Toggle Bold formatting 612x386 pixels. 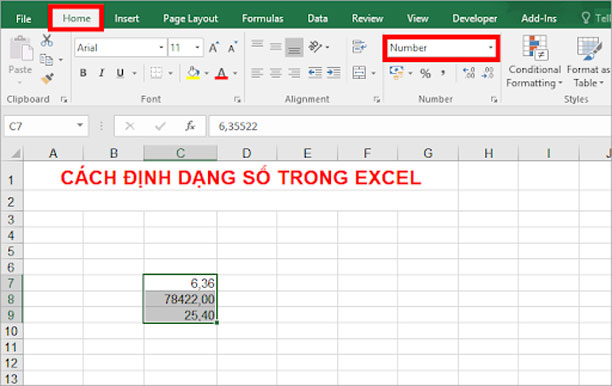(83, 73)
